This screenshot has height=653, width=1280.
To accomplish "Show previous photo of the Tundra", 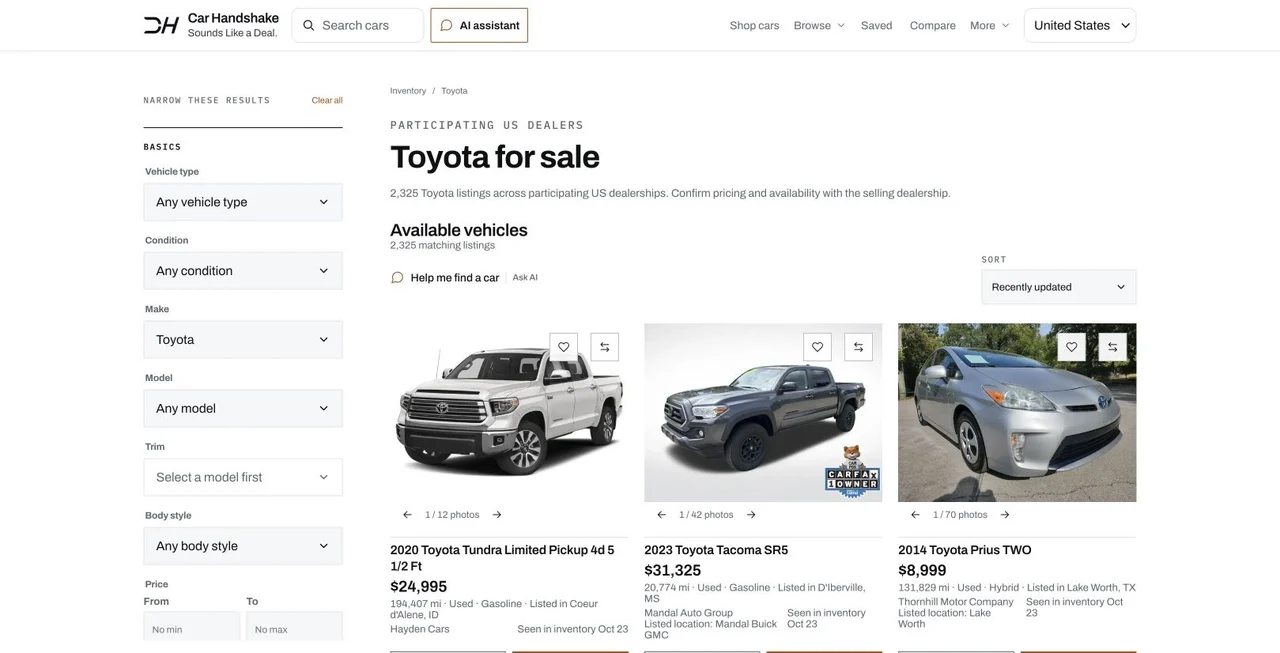I will point(407,515).
